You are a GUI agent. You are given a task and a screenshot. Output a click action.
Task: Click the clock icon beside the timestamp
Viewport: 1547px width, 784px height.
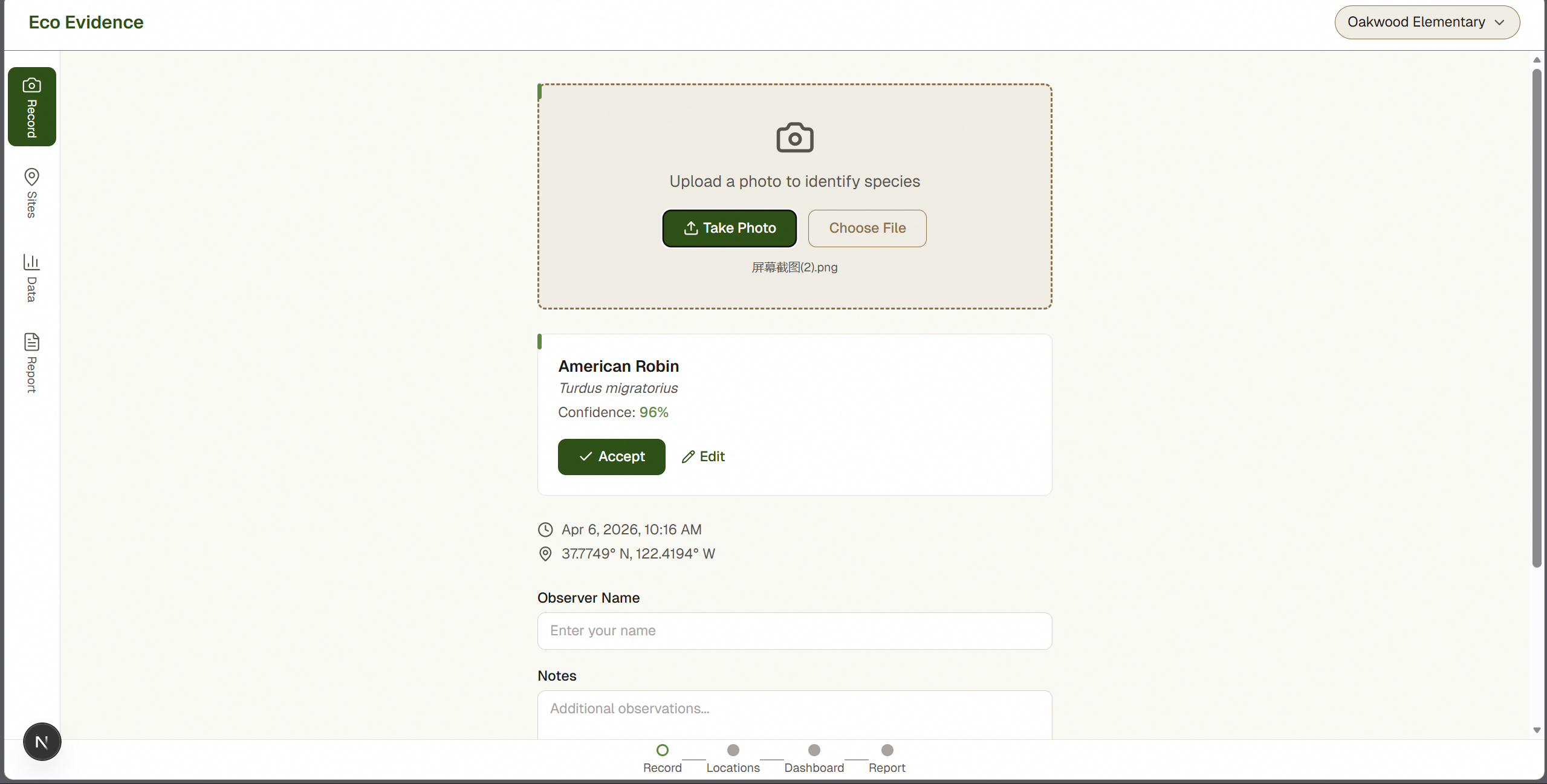545,530
